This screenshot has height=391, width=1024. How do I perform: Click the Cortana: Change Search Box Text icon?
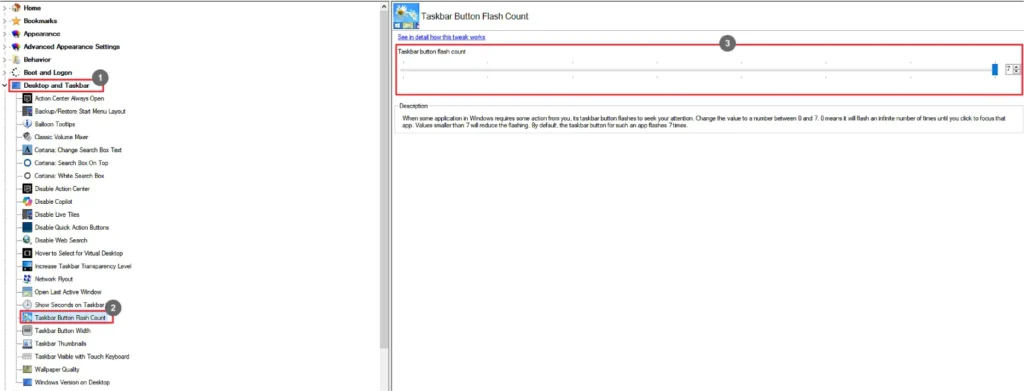point(27,150)
